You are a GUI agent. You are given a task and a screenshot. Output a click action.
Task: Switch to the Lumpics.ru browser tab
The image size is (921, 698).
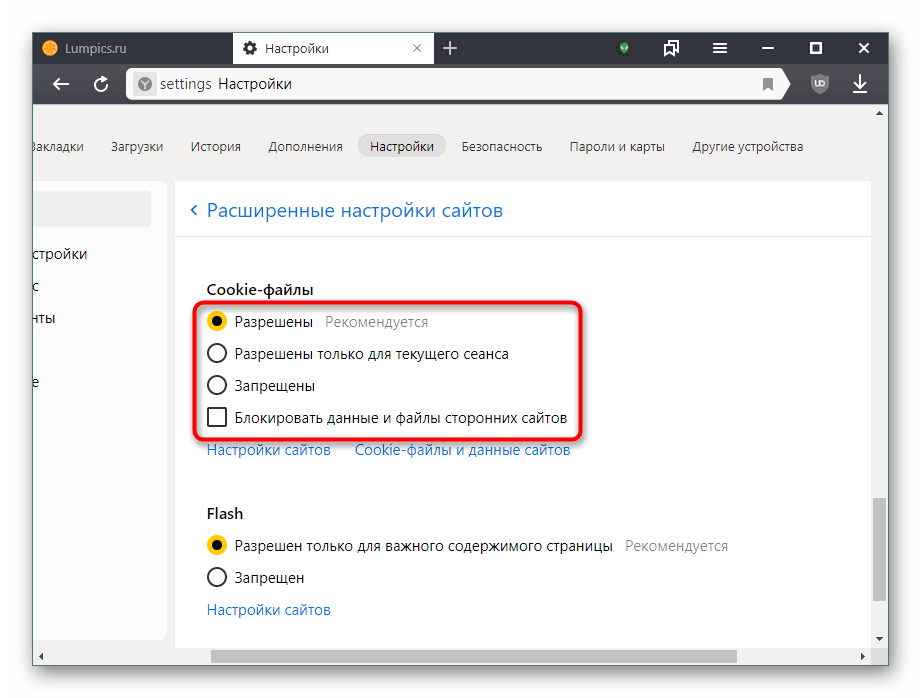[x=133, y=48]
